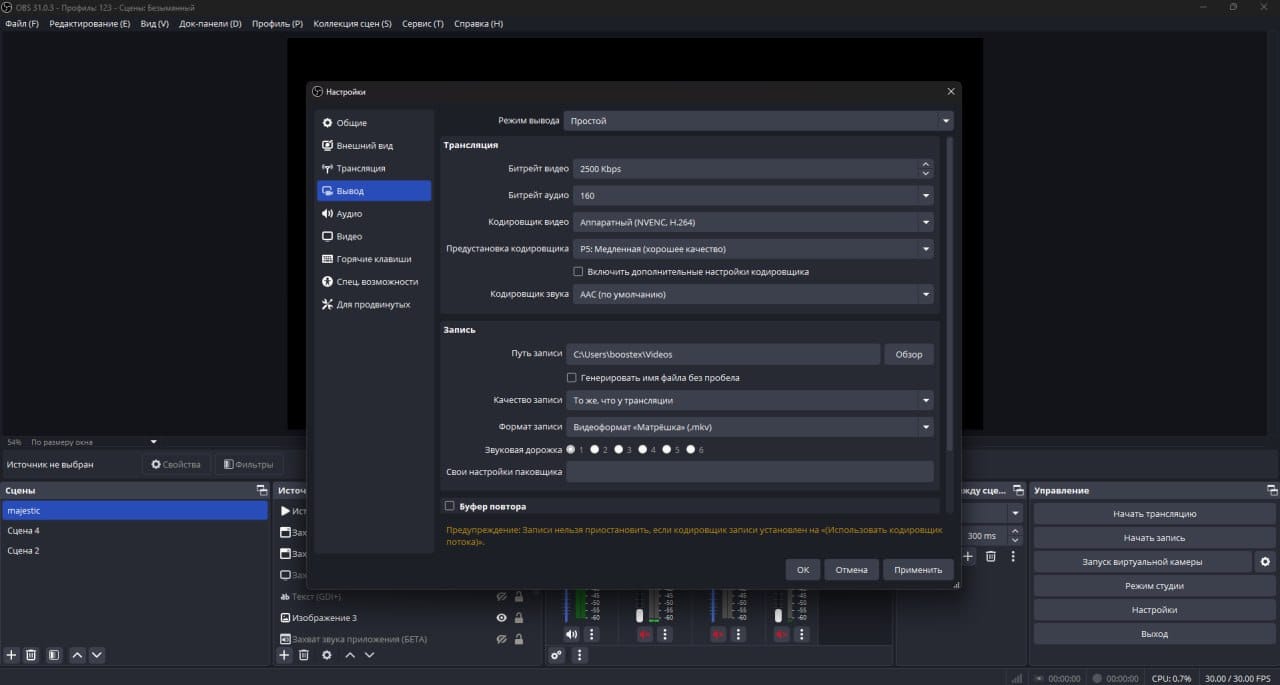The image size is (1280, 685).
Task: Add a scene transition with the plus icon
Action: click(x=968, y=556)
